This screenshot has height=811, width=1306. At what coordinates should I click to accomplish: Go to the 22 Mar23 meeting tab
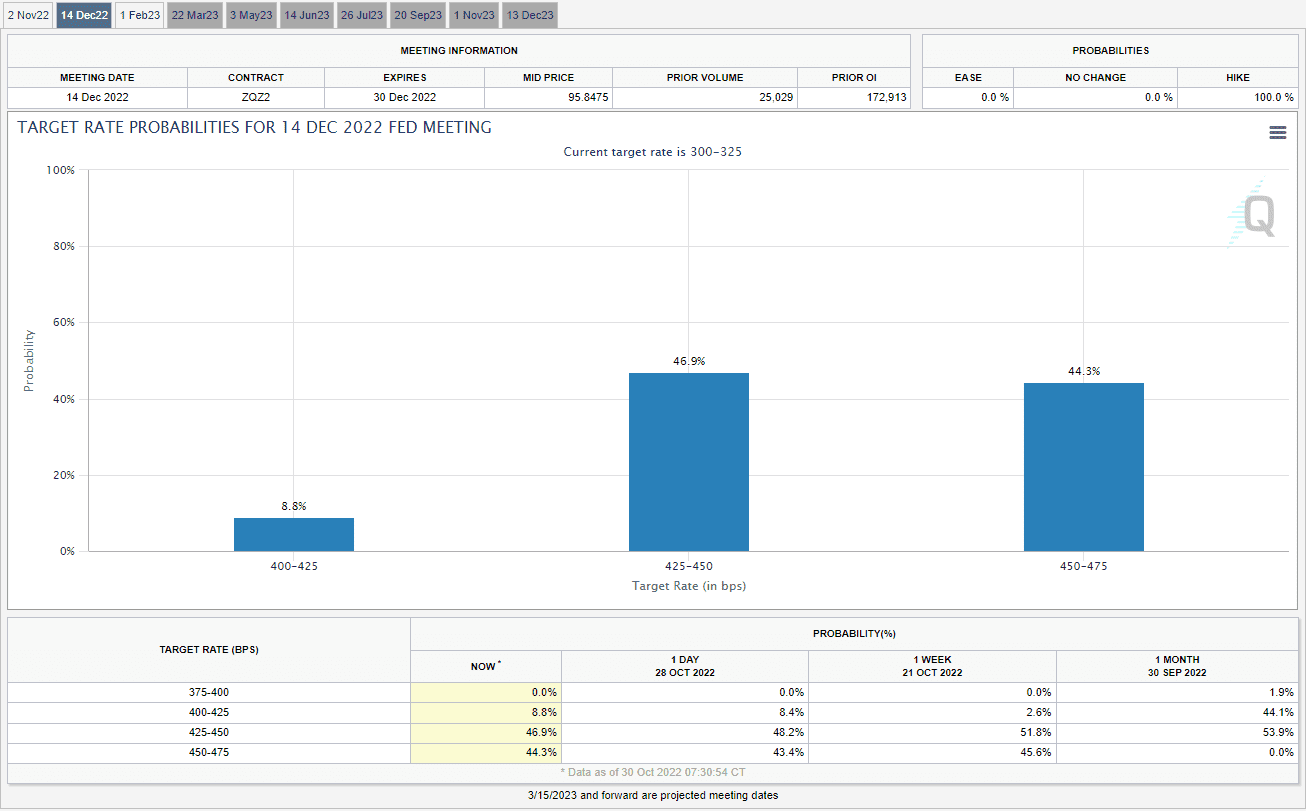pyautogui.click(x=194, y=15)
